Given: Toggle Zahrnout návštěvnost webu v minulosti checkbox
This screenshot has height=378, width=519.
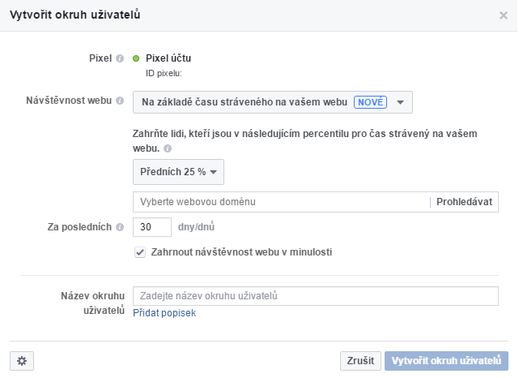Looking at the screenshot, I should (140, 252).
